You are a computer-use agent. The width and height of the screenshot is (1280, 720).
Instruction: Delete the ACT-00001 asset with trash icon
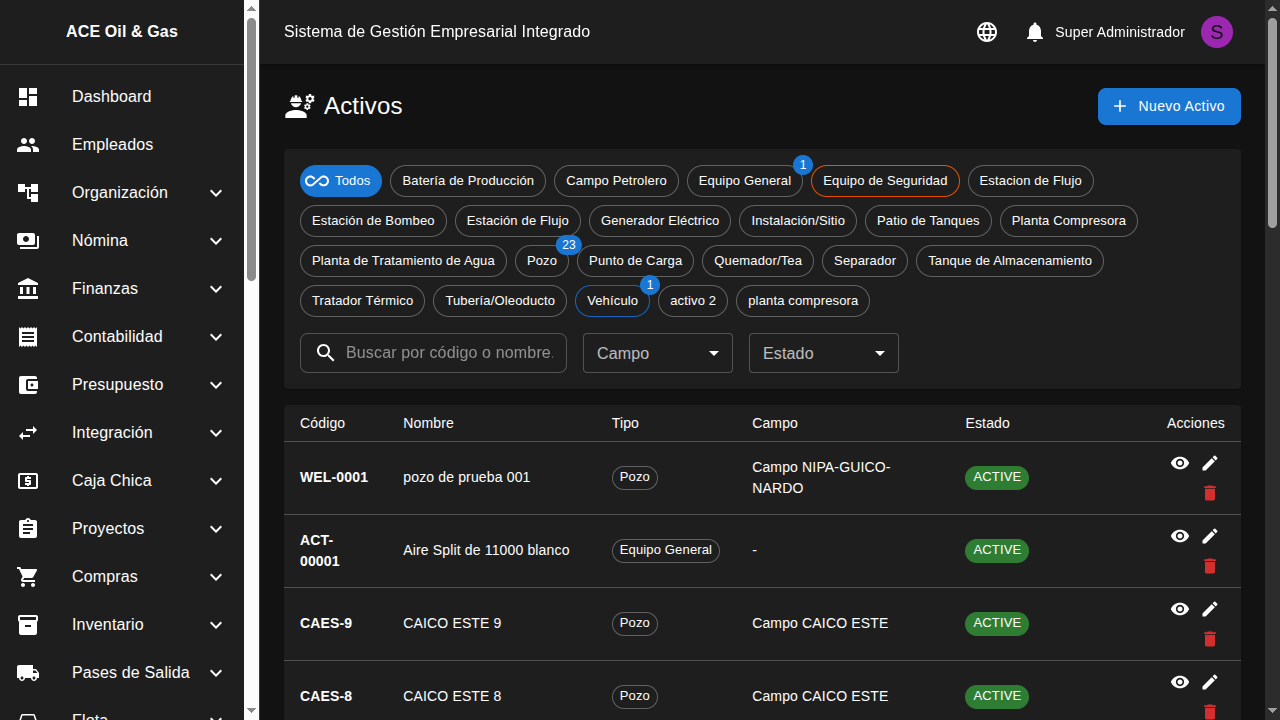(1210, 566)
